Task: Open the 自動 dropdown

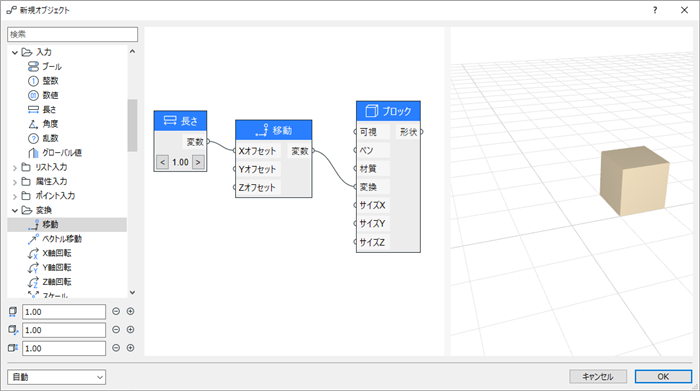Action: [57, 377]
